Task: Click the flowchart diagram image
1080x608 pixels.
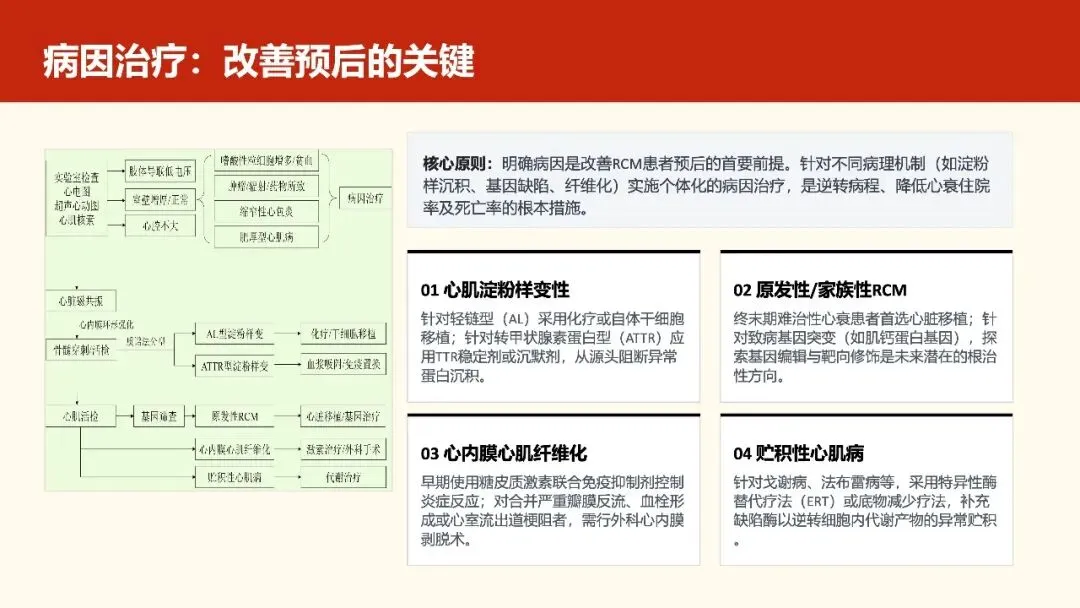Action: click(x=218, y=319)
